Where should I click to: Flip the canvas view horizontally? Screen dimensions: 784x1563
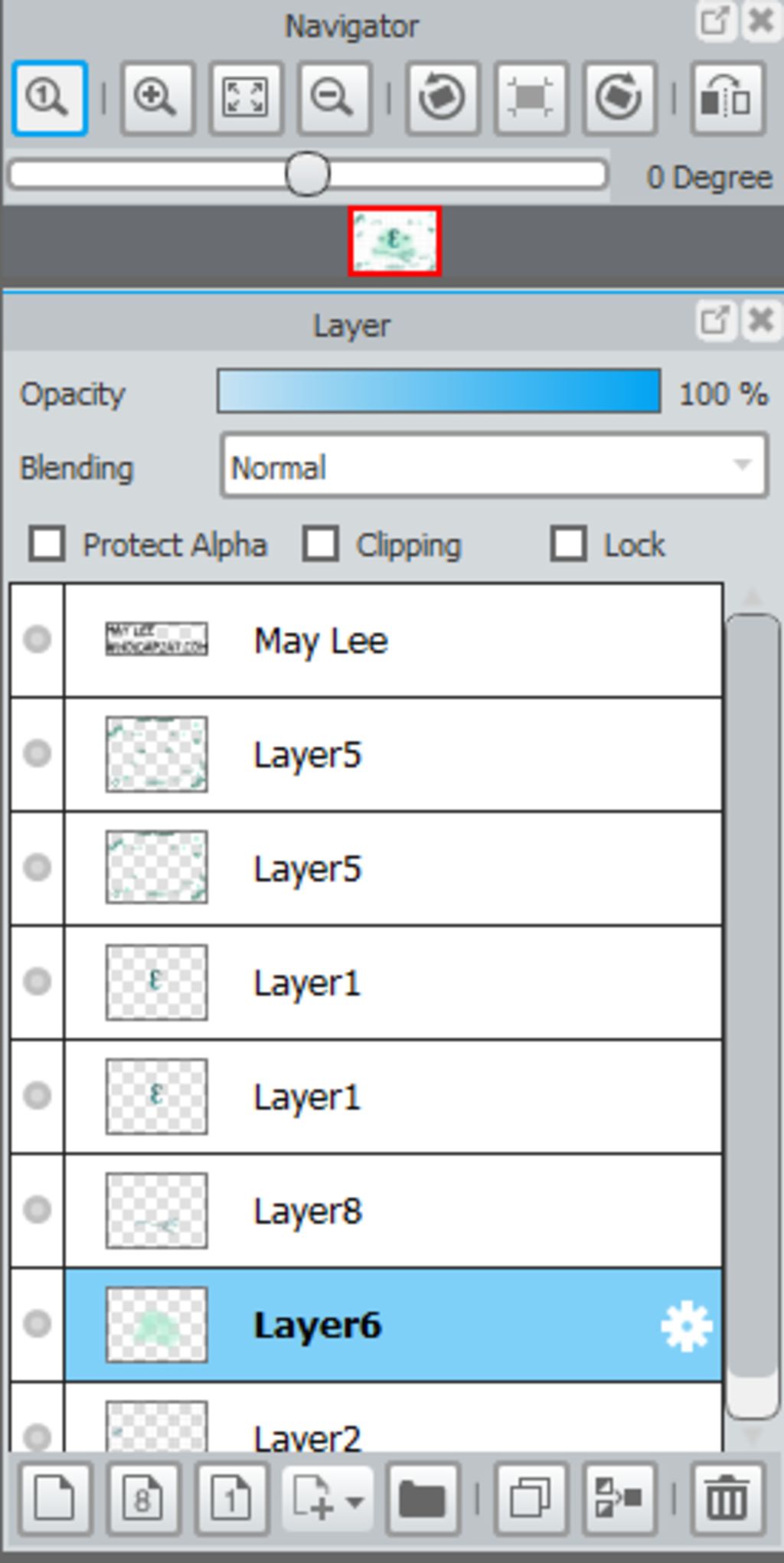(727, 99)
